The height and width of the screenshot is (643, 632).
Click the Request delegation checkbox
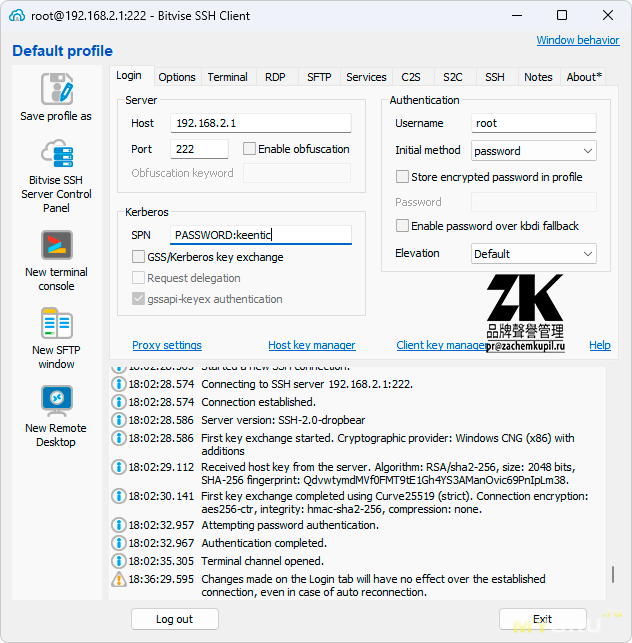click(138, 278)
